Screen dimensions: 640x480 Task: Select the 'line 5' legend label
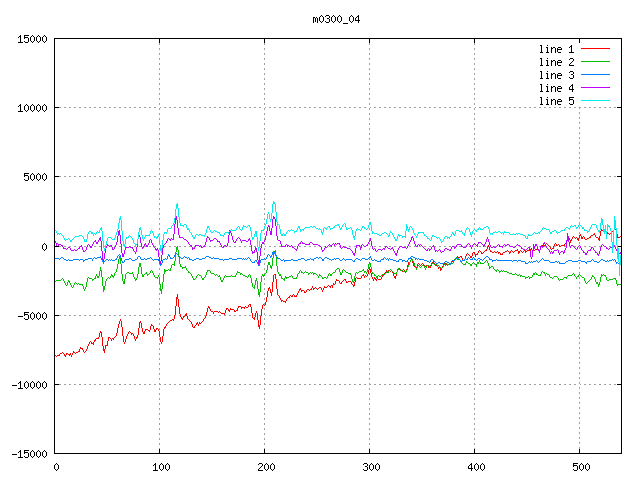click(x=556, y=101)
